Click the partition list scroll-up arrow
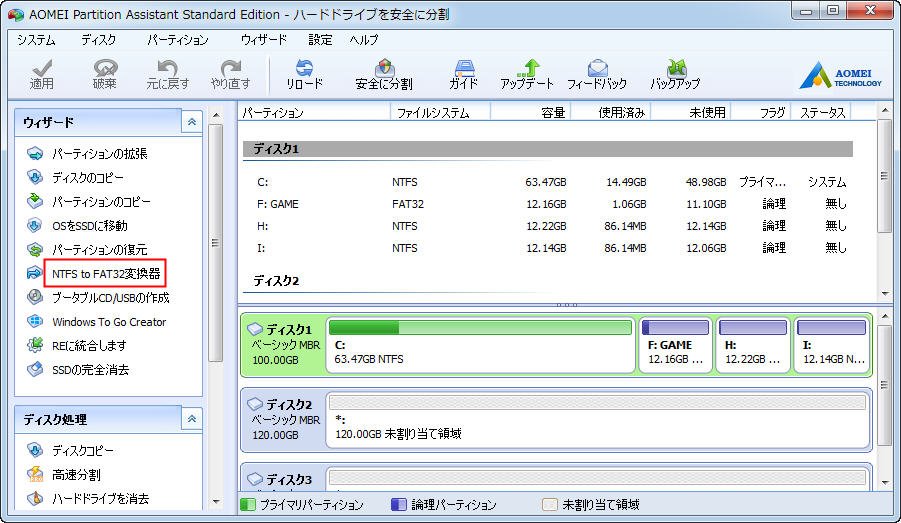Screen dimensions: 901x523 (x=884, y=110)
